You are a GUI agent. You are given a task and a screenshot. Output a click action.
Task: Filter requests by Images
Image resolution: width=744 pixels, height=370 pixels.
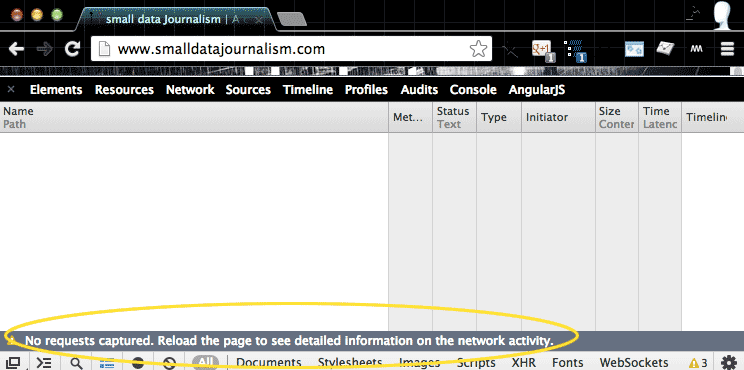pyautogui.click(x=419, y=363)
